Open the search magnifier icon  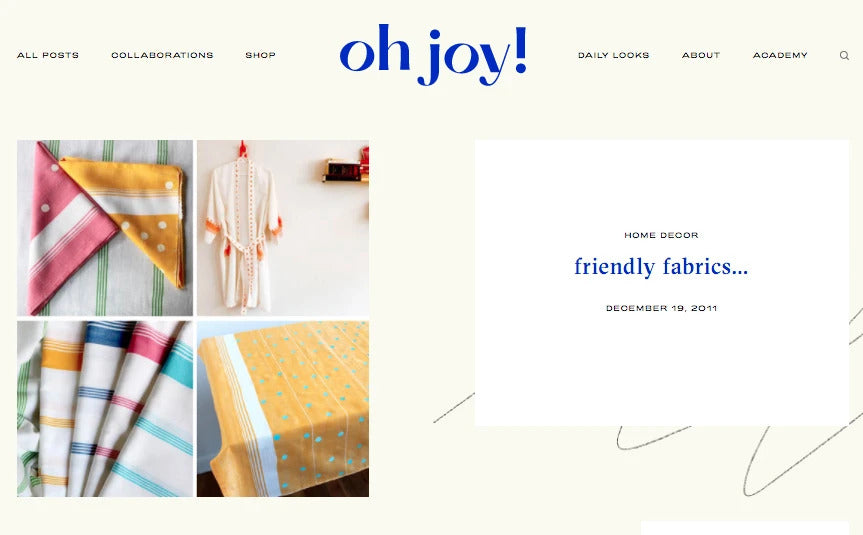(x=844, y=56)
